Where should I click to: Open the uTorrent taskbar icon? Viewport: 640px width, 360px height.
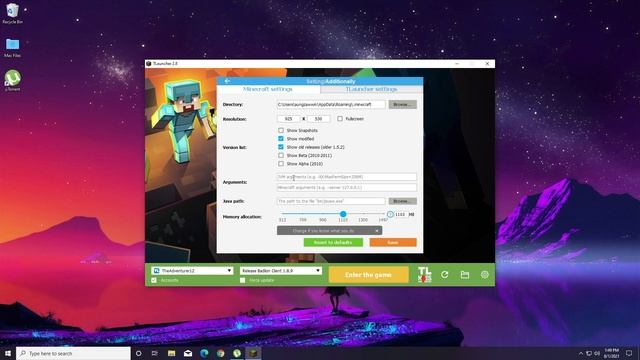pyautogui.click(x=237, y=353)
